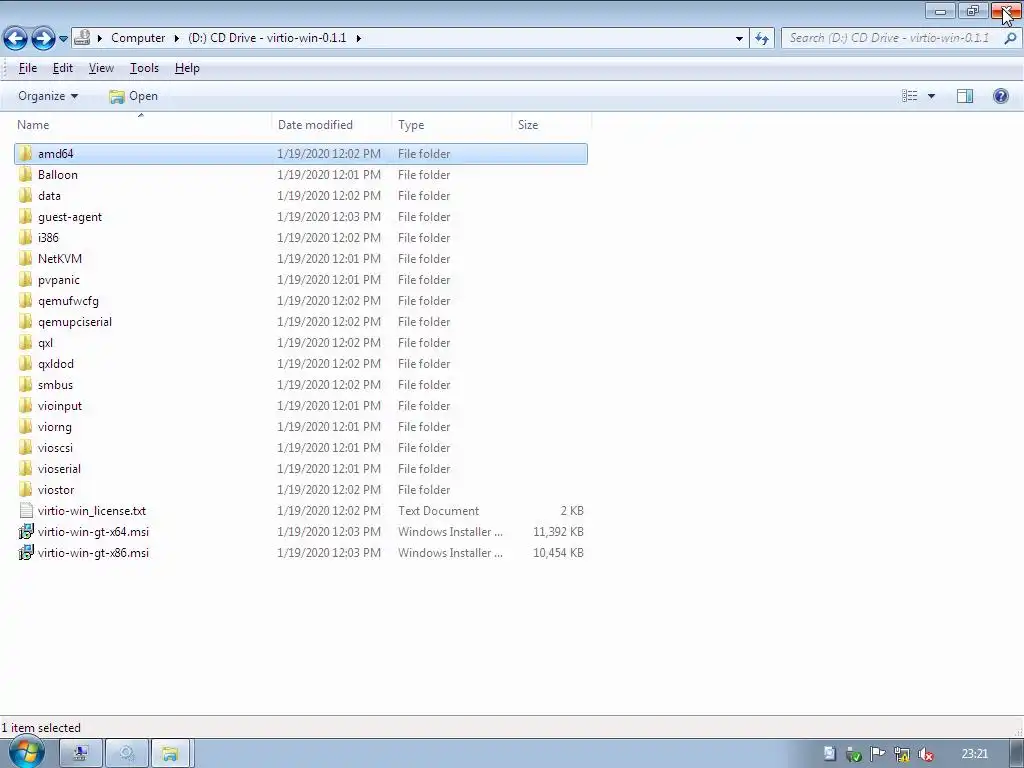
Task: Click the muted volume tray icon
Action: [x=925, y=754]
